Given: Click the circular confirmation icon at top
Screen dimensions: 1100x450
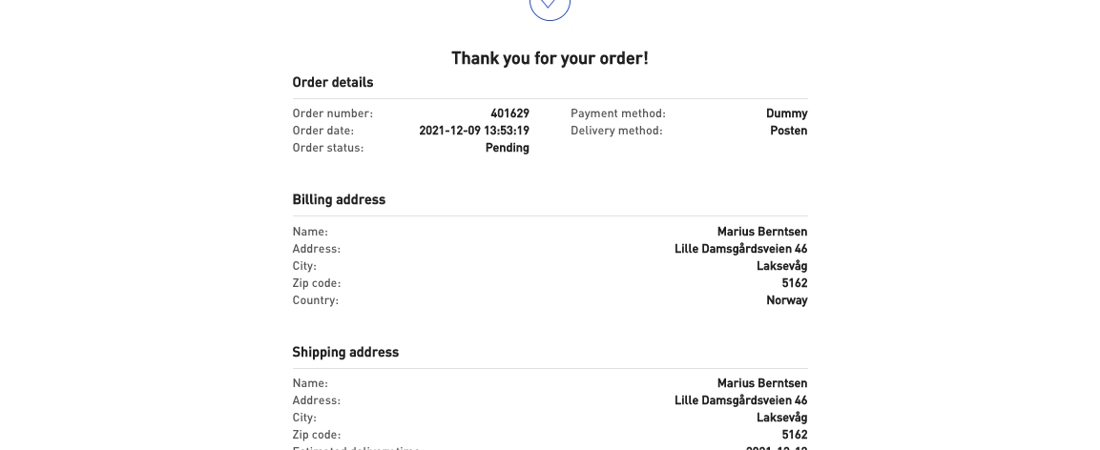Looking at the screenshot, I should click(549, 5).
